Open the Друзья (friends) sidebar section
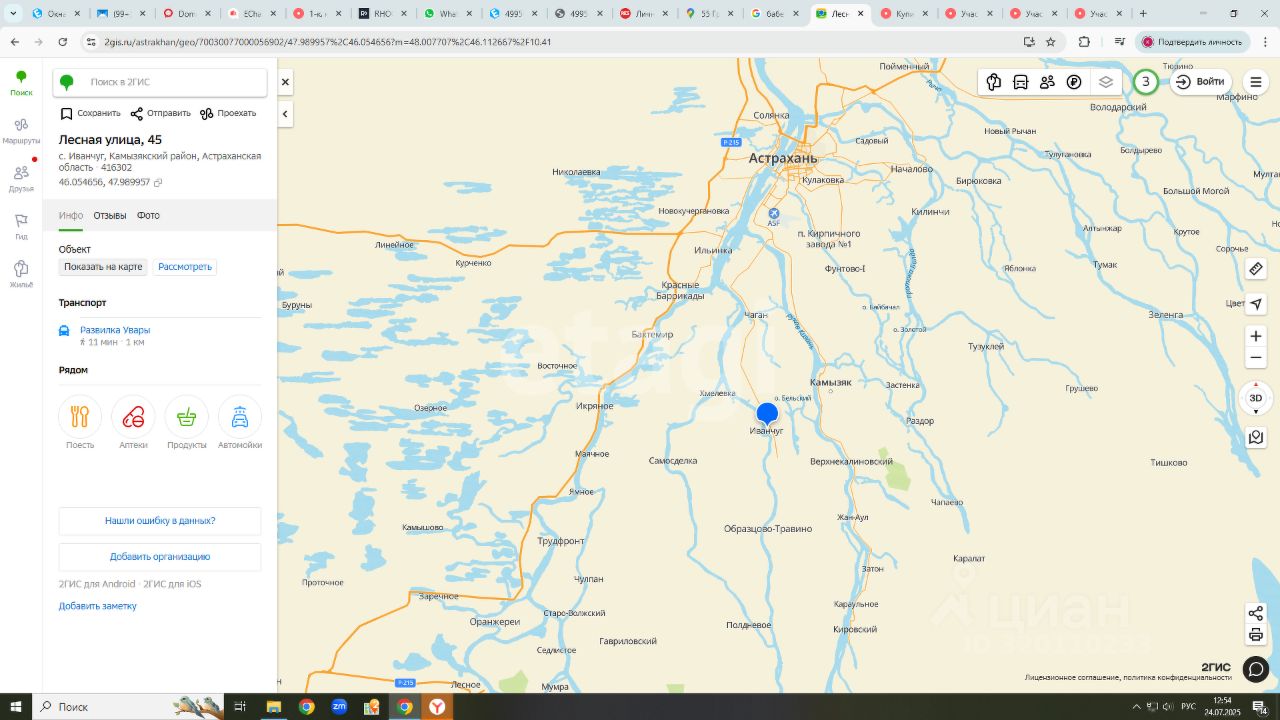The height and width of the screenshot is (720, 1280). coord(21,178)
